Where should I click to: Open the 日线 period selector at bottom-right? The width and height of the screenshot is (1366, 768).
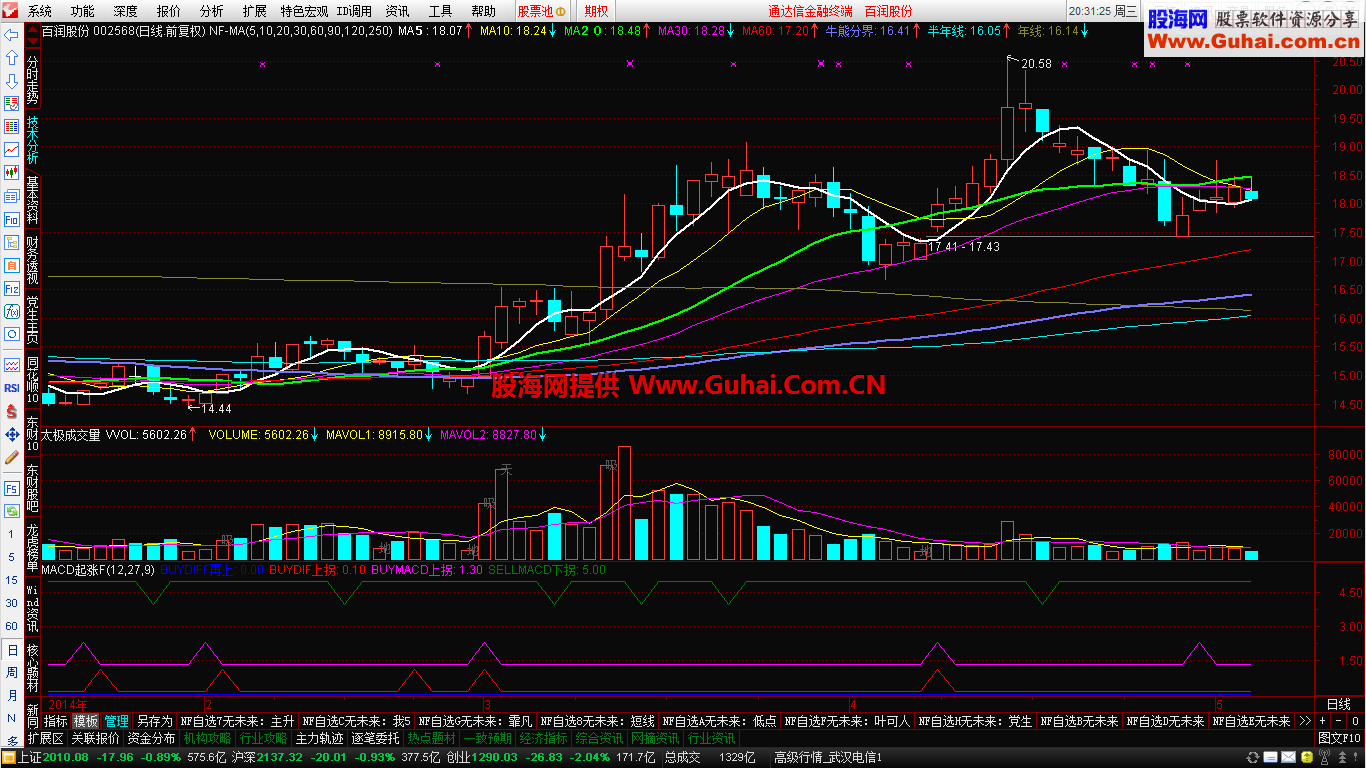point(1338,704)
